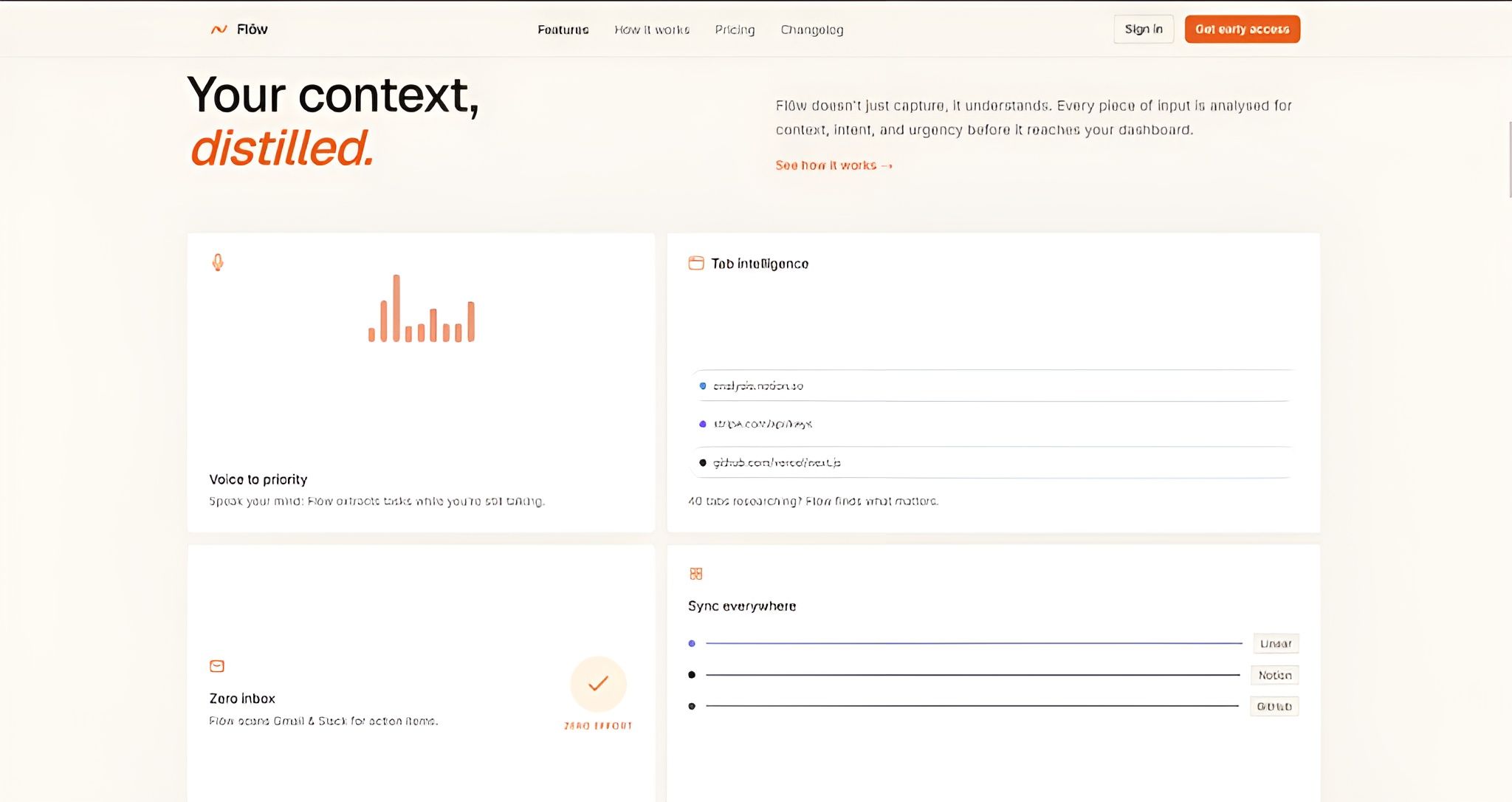The width and height of the screenshot is (1512, 802).
Task: Click the voice waveform bars graphic
Action: tap(422, 308)
